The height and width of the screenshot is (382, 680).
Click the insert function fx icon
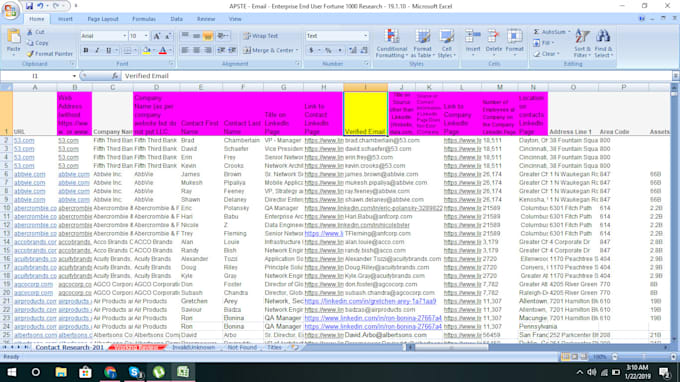115,76
